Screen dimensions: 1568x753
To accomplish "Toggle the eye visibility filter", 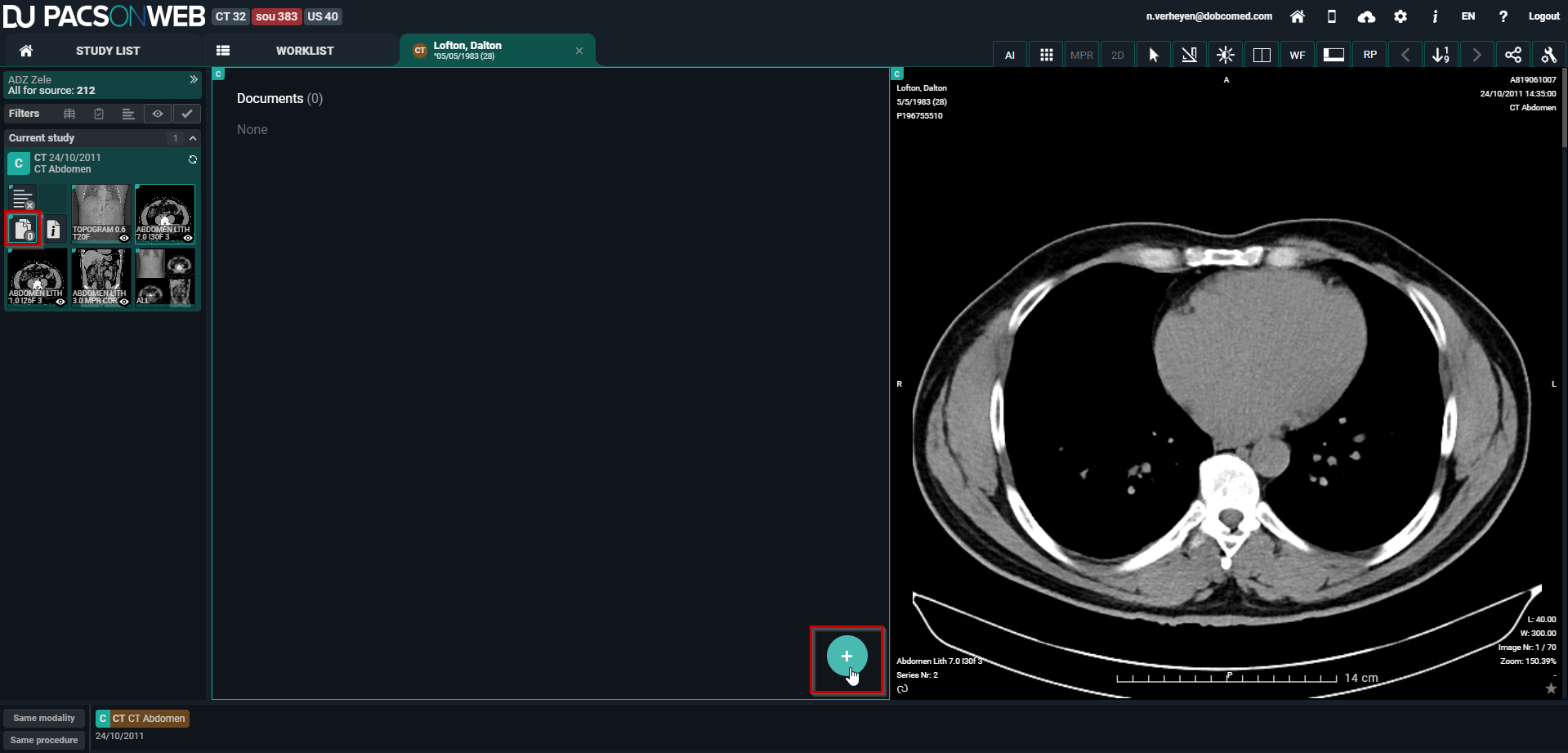I will pos(158,114).
